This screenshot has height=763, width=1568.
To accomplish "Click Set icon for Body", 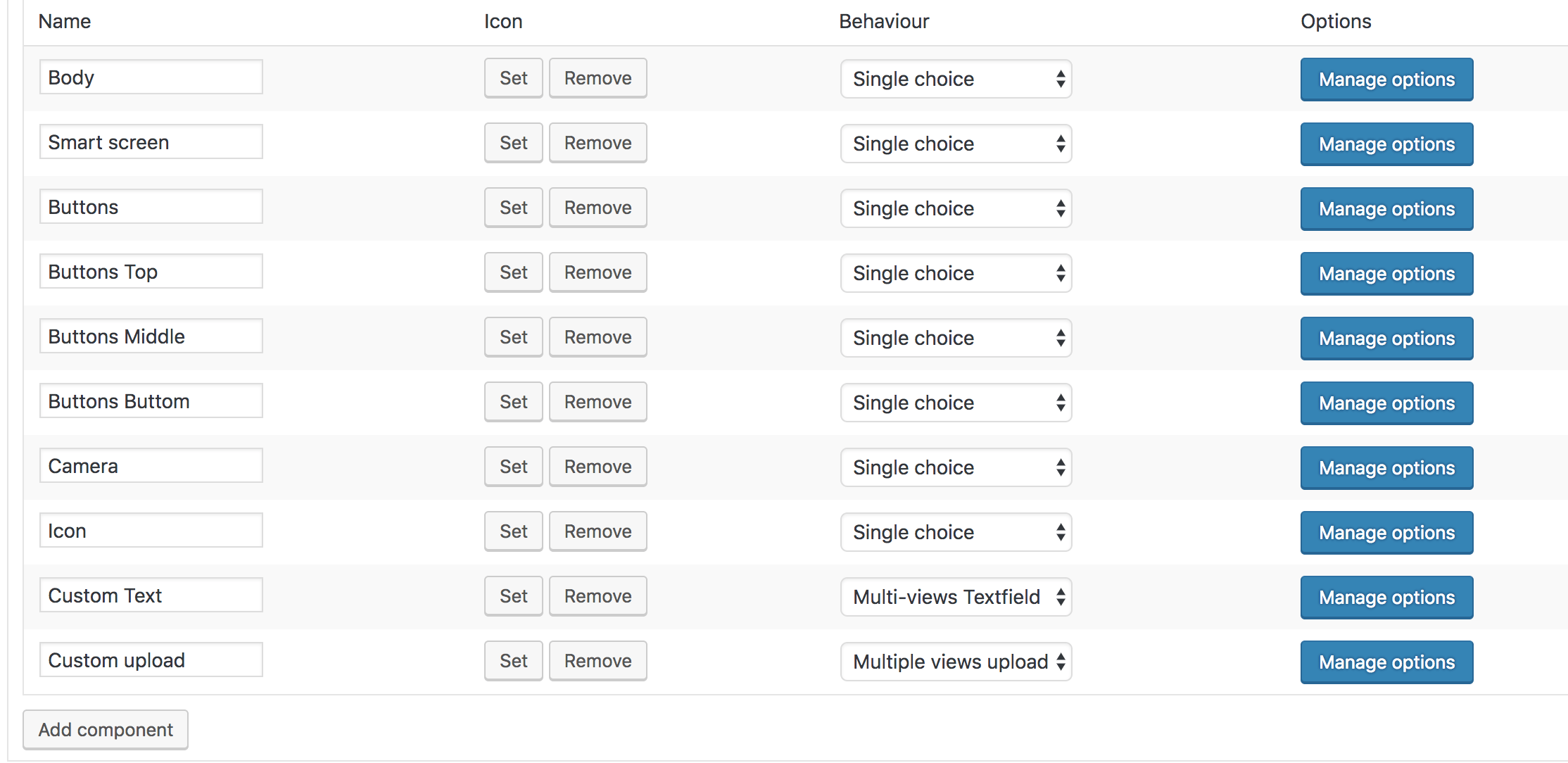I will (x=514, y=78).
